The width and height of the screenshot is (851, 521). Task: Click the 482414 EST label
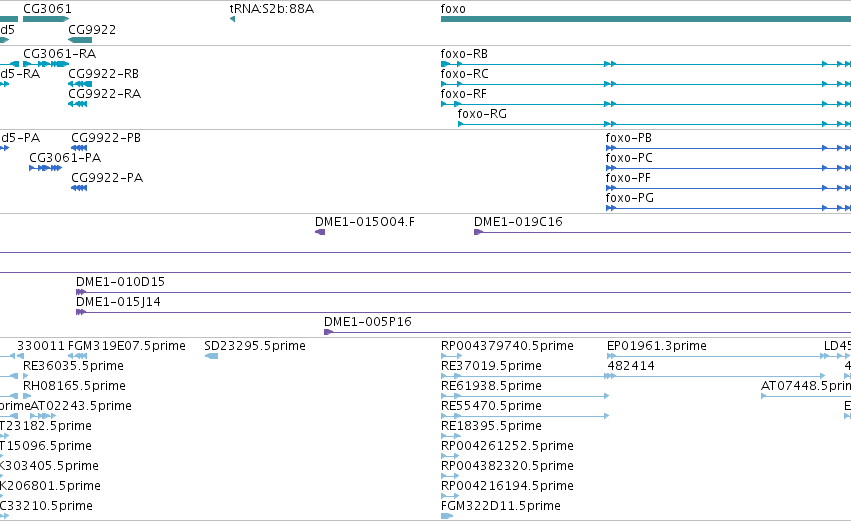(631, 366)
